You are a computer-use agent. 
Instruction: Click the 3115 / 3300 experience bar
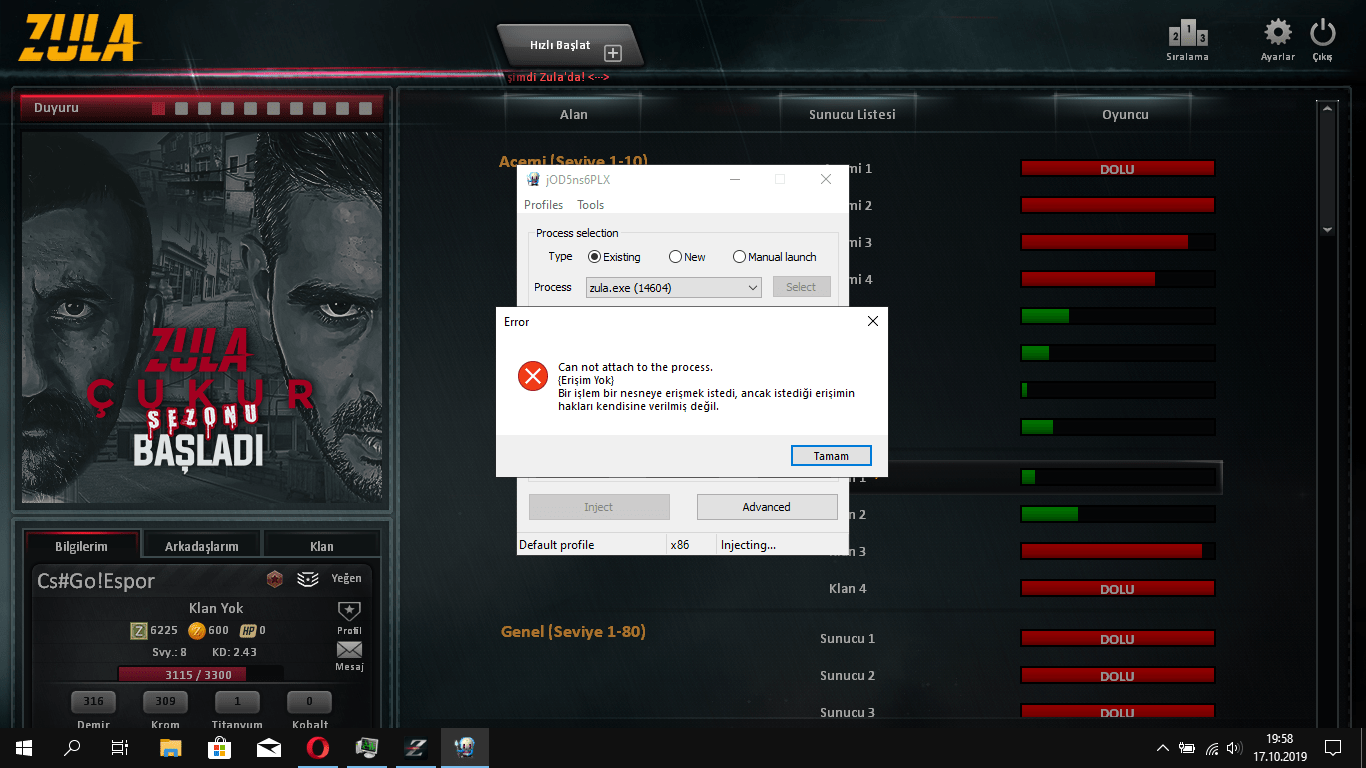pyautogui.click(x=201, y=675)
